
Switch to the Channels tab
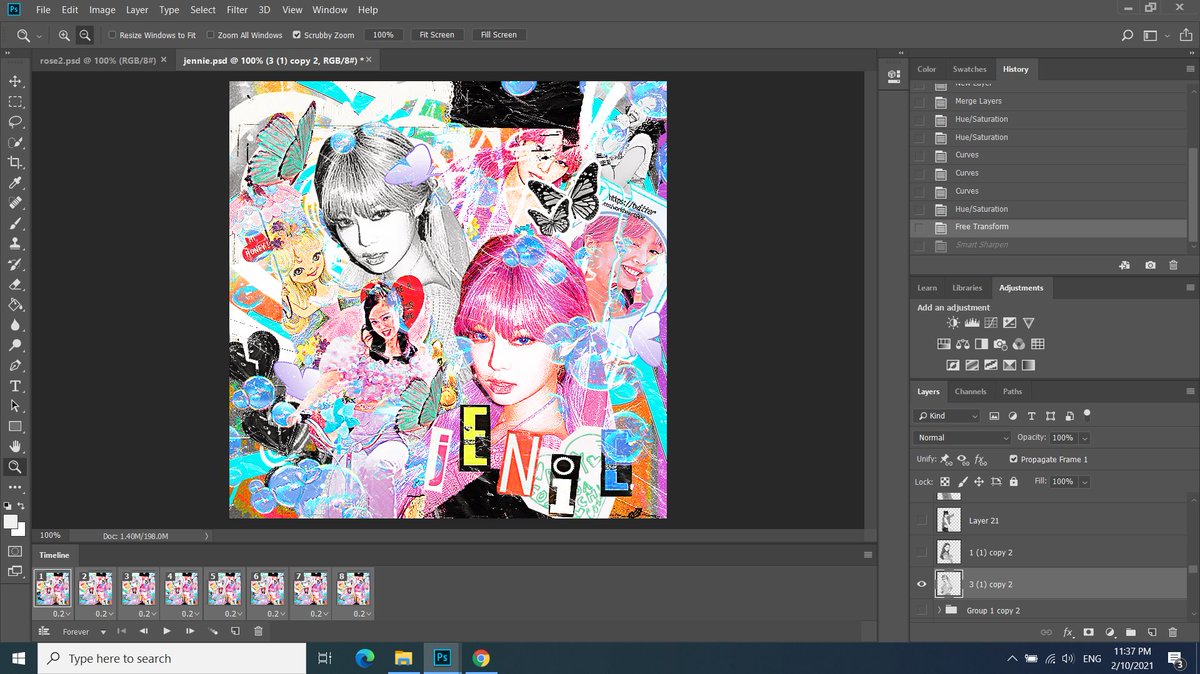click(x=969, y=391)
